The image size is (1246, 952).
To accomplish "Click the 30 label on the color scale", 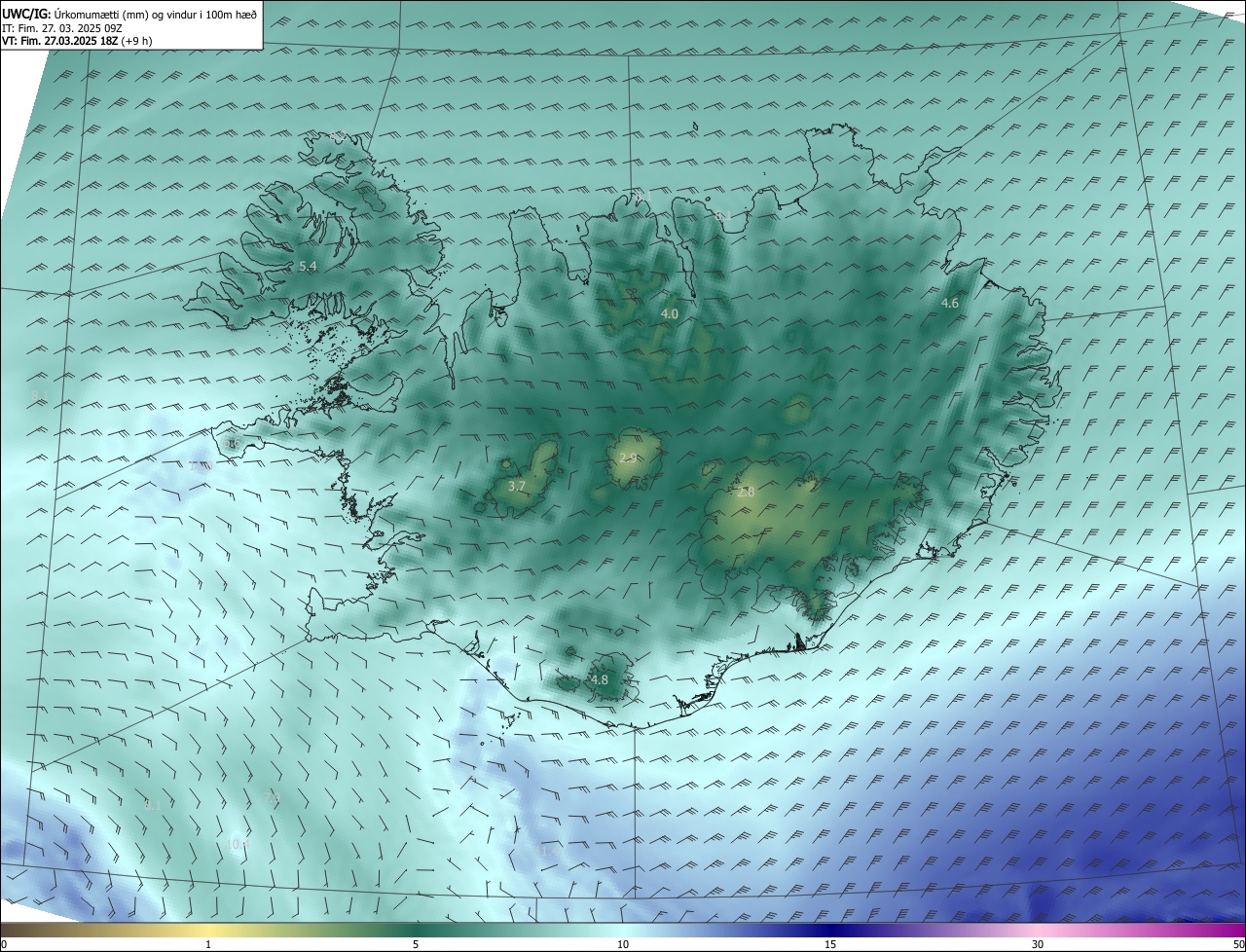I will pos(1038,944).
